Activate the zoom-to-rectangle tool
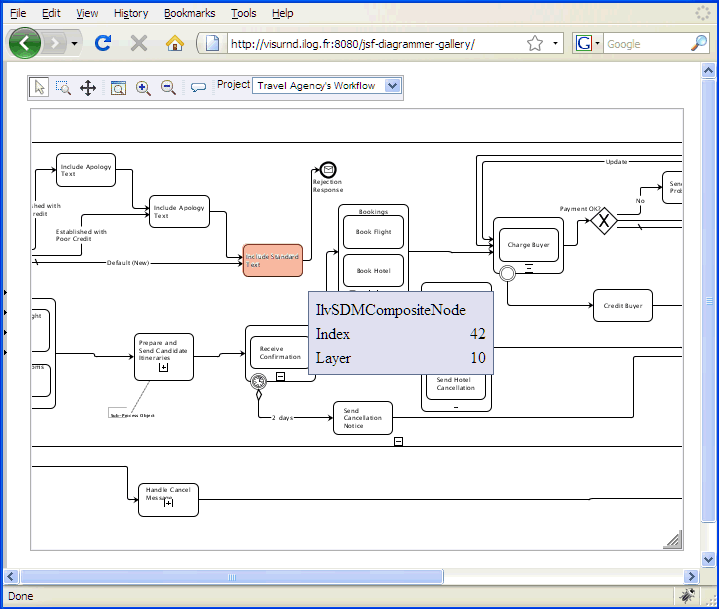Viewport: 719px width, 609px height. pos(63,87)
